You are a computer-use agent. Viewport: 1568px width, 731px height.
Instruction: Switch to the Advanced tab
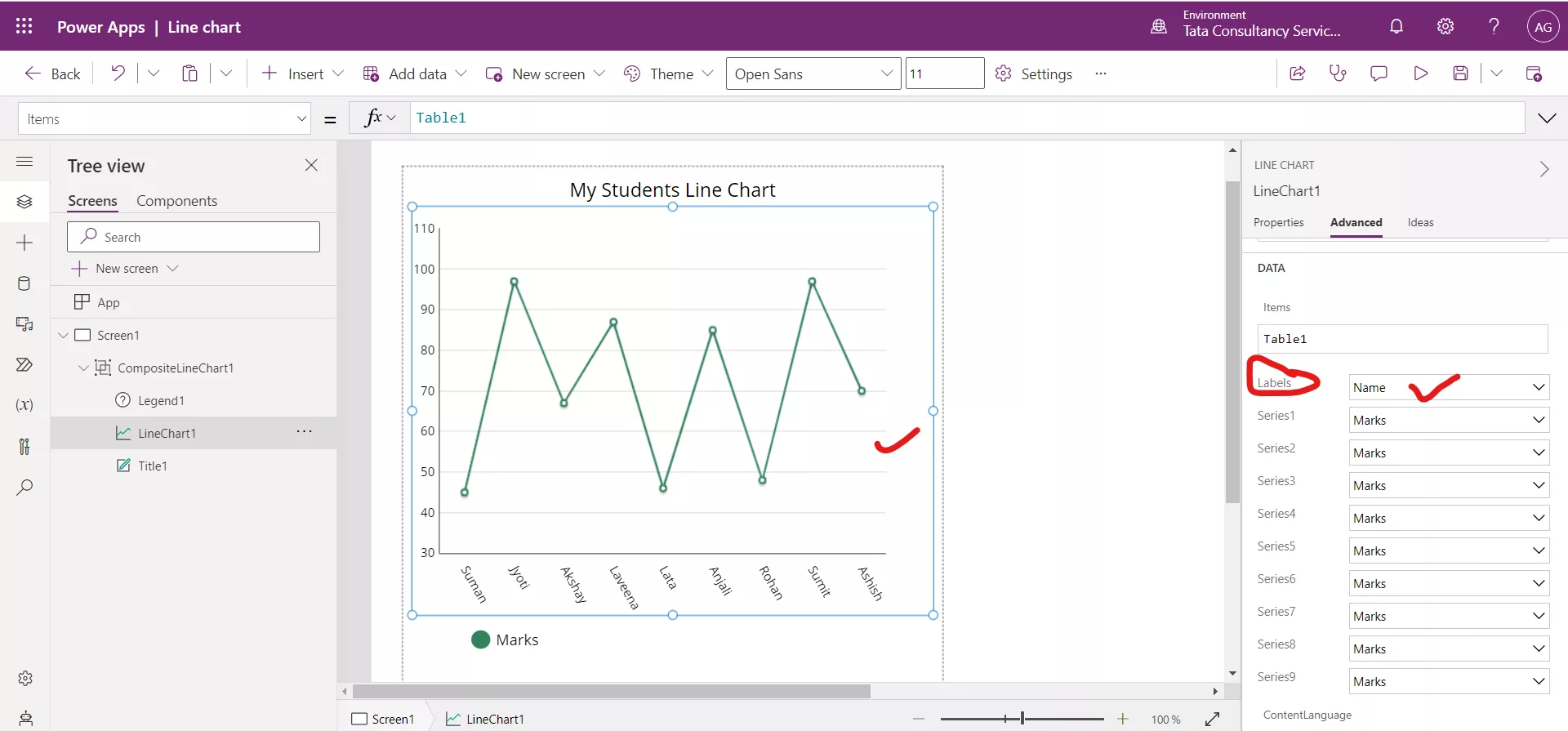pyautogui.click(x=1356, y=222)
